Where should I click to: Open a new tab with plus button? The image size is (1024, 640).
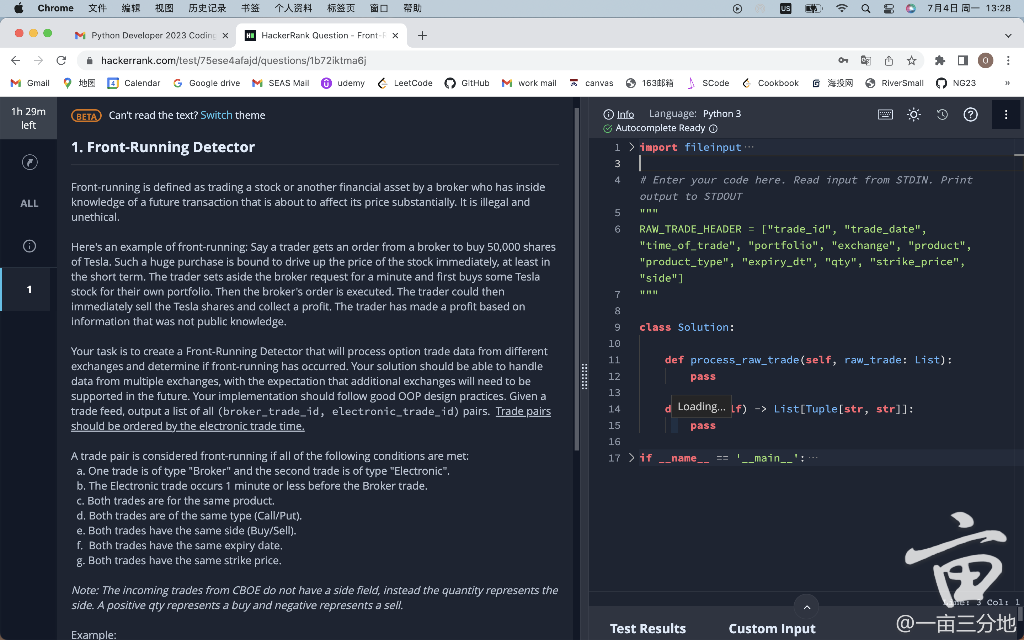point(422,35)
